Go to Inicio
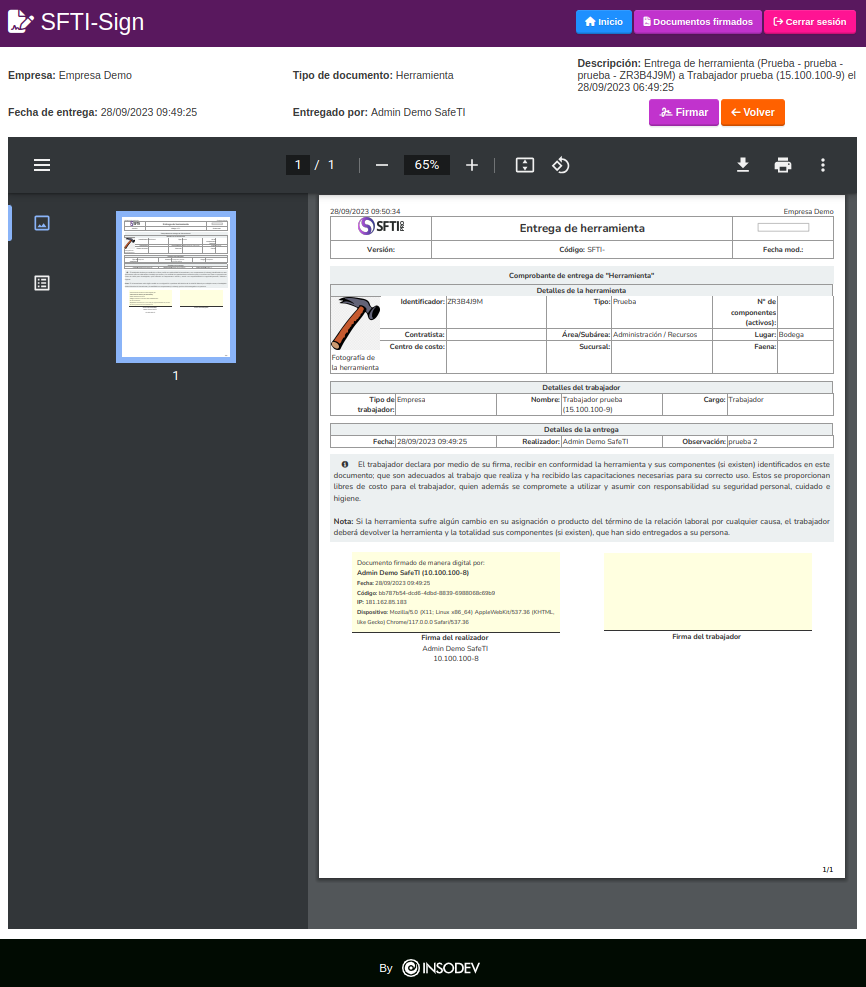 603,22
